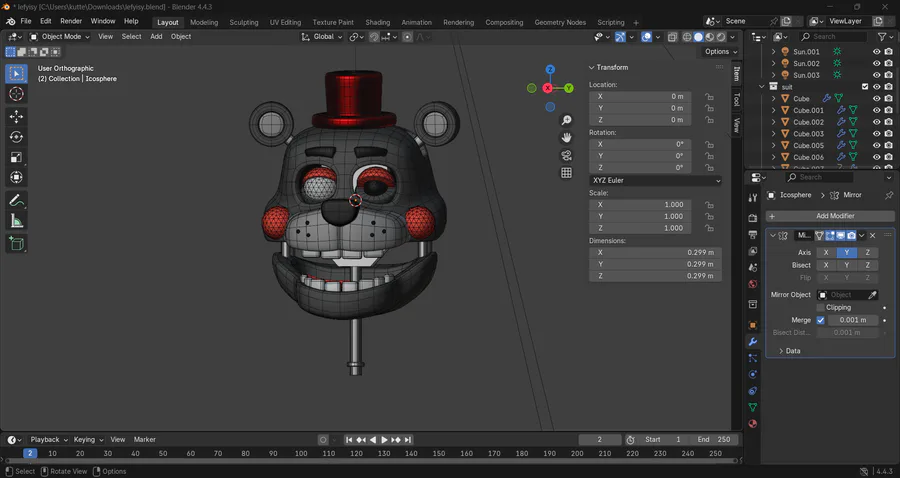Jump to the timeline end frame

pos(408,440)
